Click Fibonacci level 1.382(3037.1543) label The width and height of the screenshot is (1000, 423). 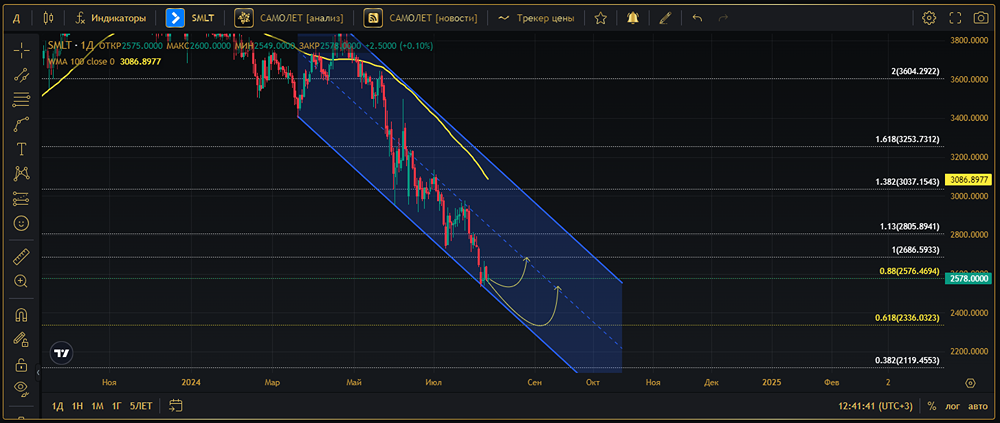pyautogui.click(x=908, y=182)
